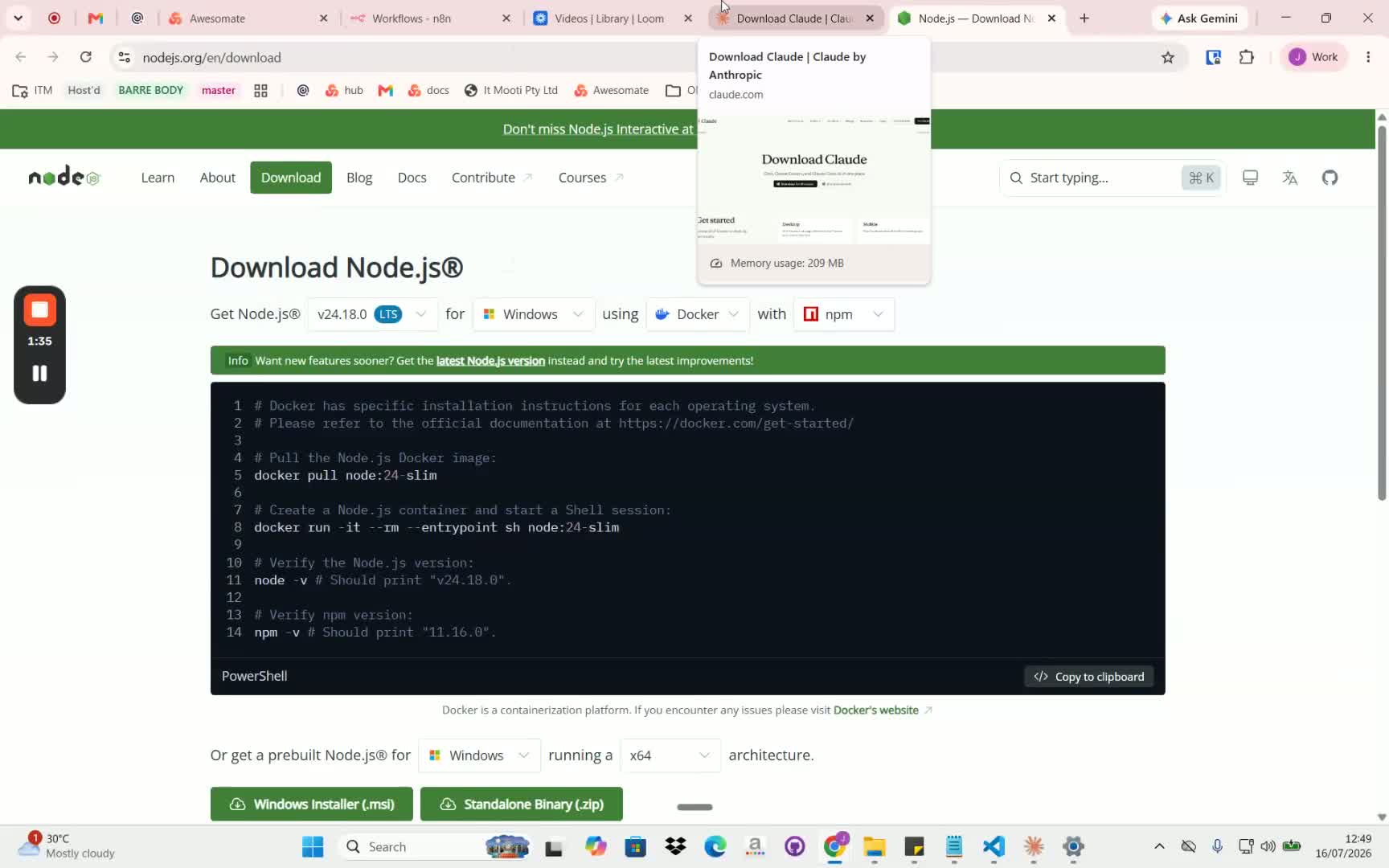Image resolution: width=1389 pixels, height=868 pixels.
Task: Open Microsoft Store from the taskbar
Action: [x=635, y=846]
